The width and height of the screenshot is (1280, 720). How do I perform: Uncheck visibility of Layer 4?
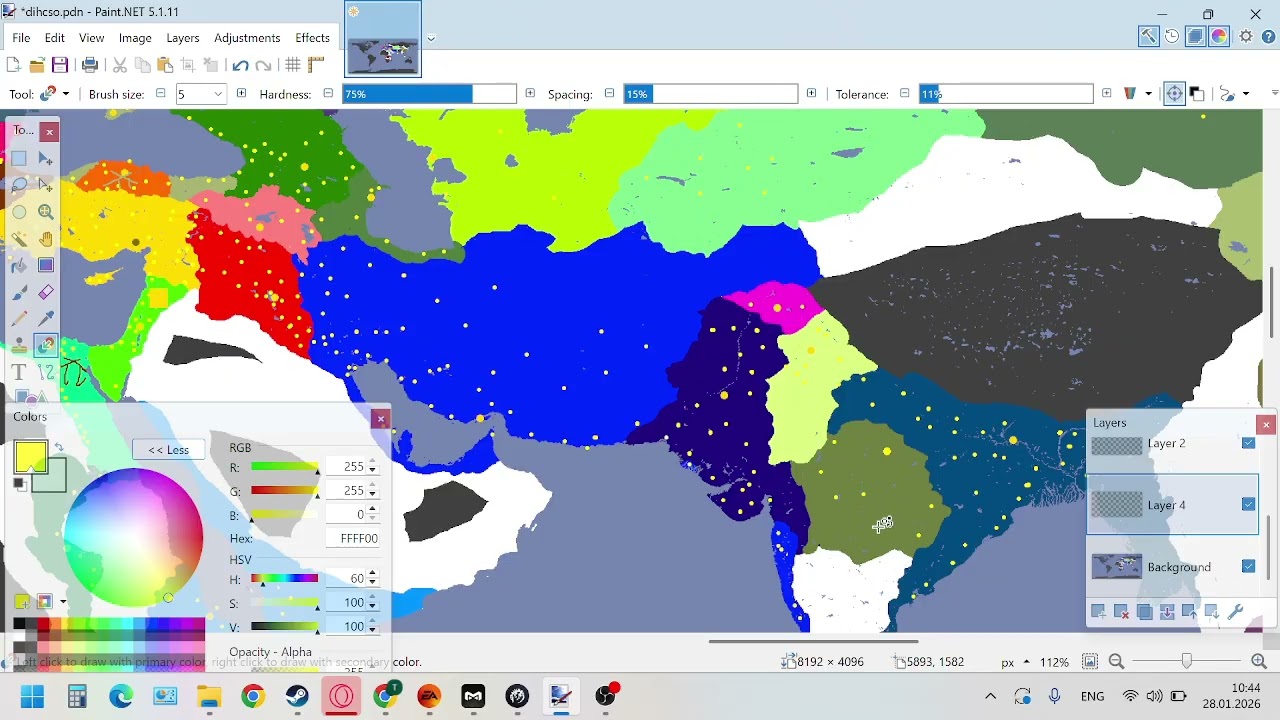1248,505
